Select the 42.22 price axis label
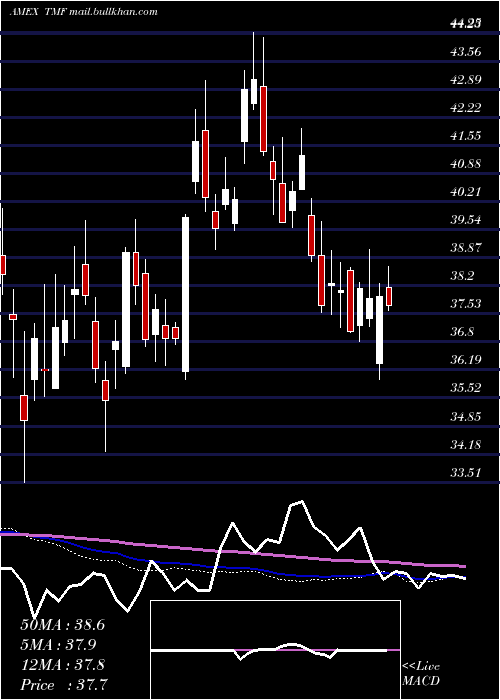This screenshot has width=500, height=700. [466, 108]
